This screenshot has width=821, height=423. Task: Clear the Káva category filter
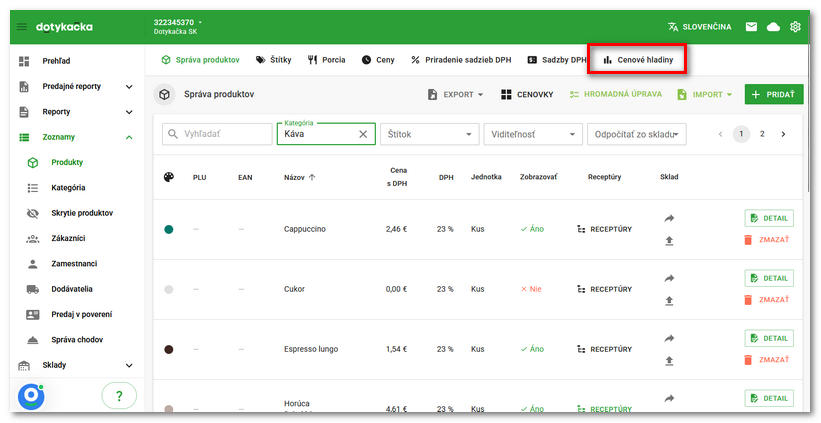[363, 134]
